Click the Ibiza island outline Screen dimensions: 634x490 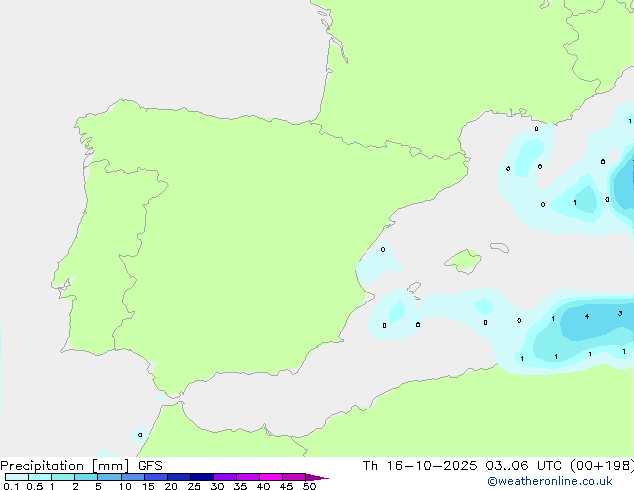[x=414, y=287]
